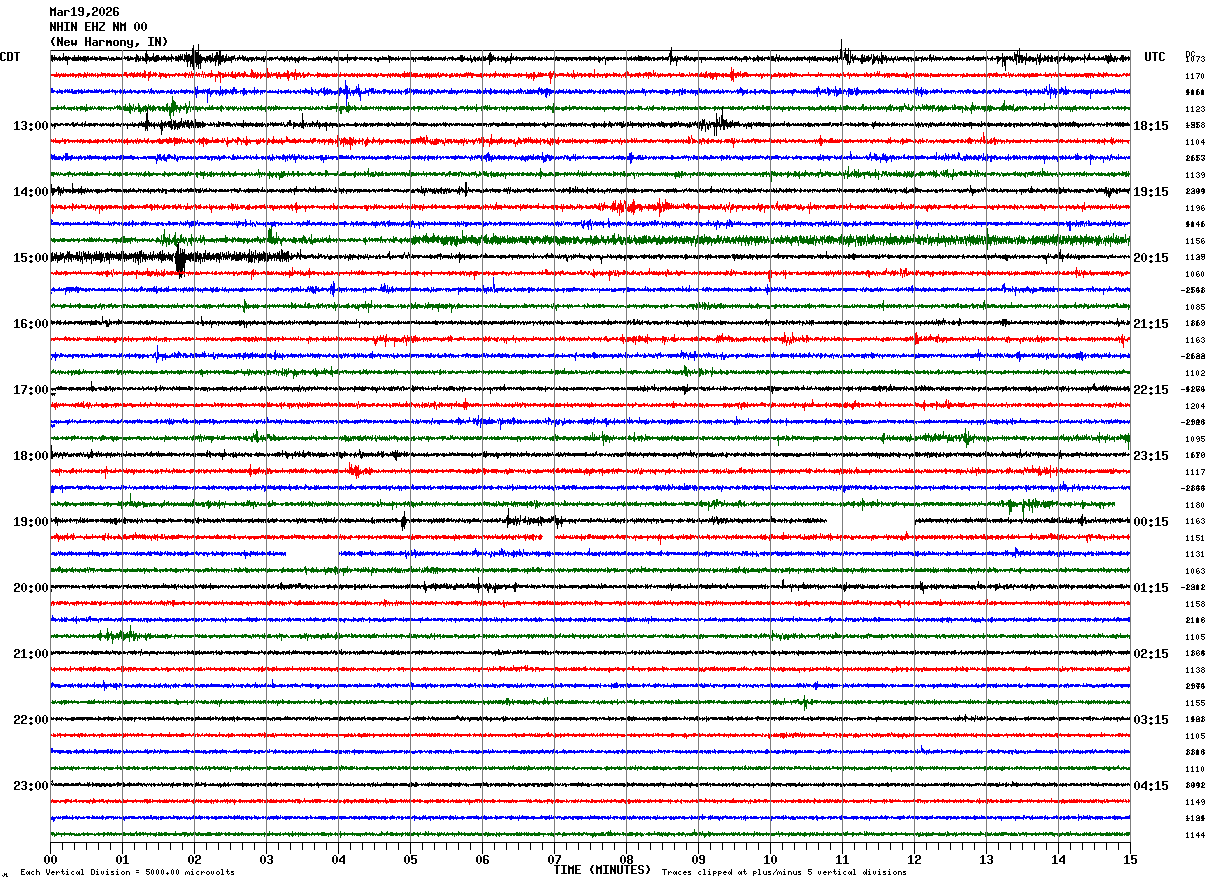Click the 19:15 UTC time label
The width and height of the screenshot is (1210, 886).
1151,192
